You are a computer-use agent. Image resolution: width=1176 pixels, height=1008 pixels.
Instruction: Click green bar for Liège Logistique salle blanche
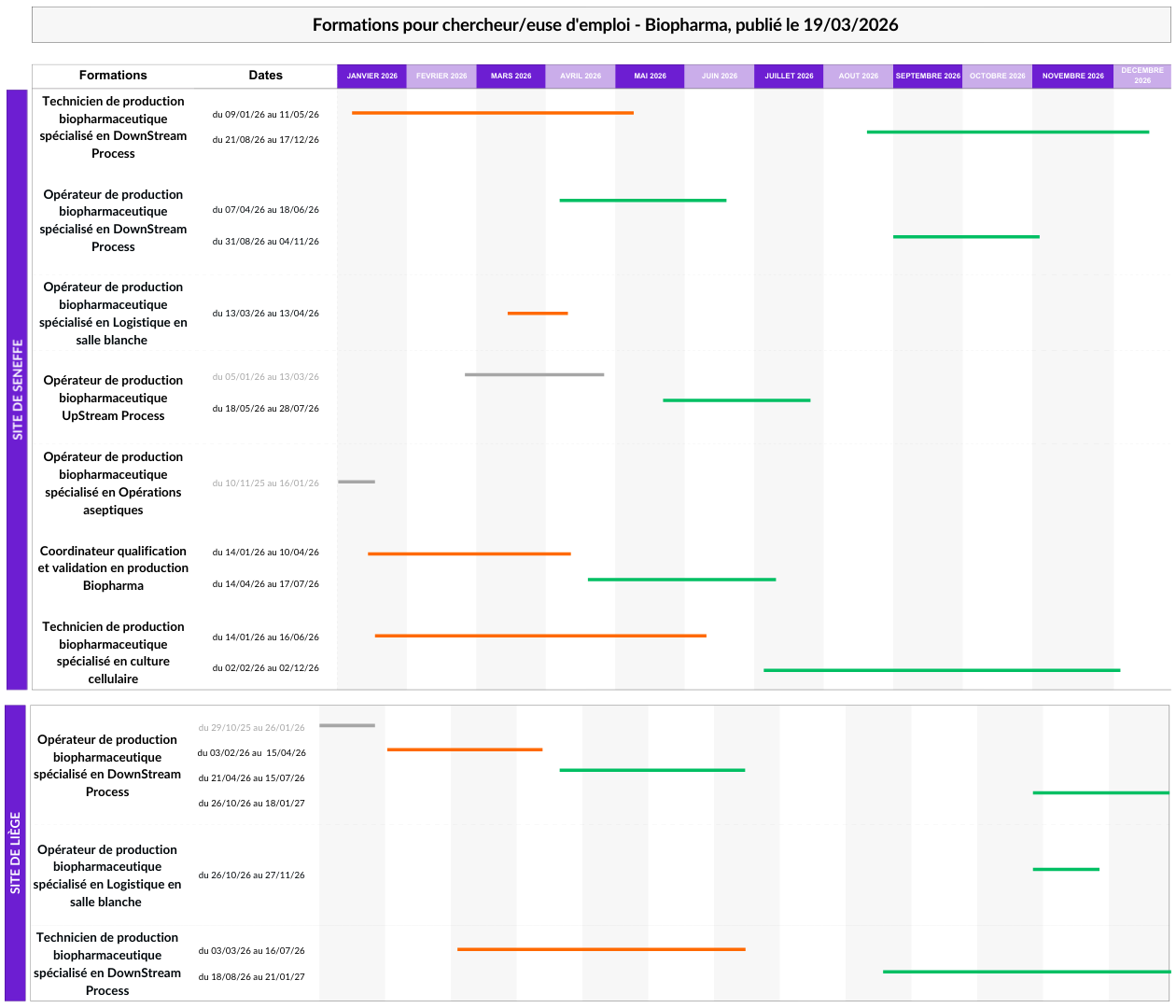point(1066,869)
